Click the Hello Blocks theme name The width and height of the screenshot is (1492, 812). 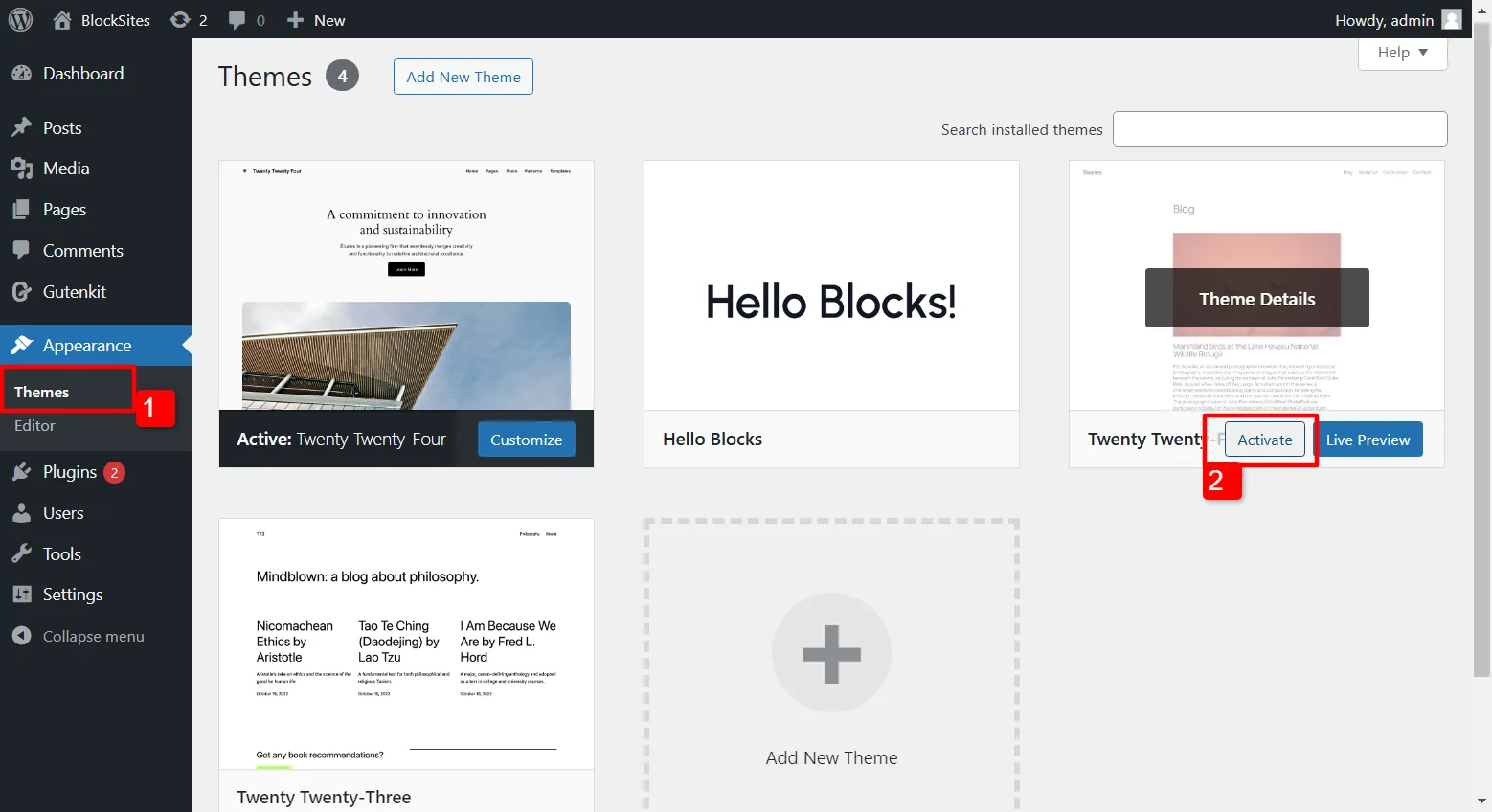tap(712, 439)
